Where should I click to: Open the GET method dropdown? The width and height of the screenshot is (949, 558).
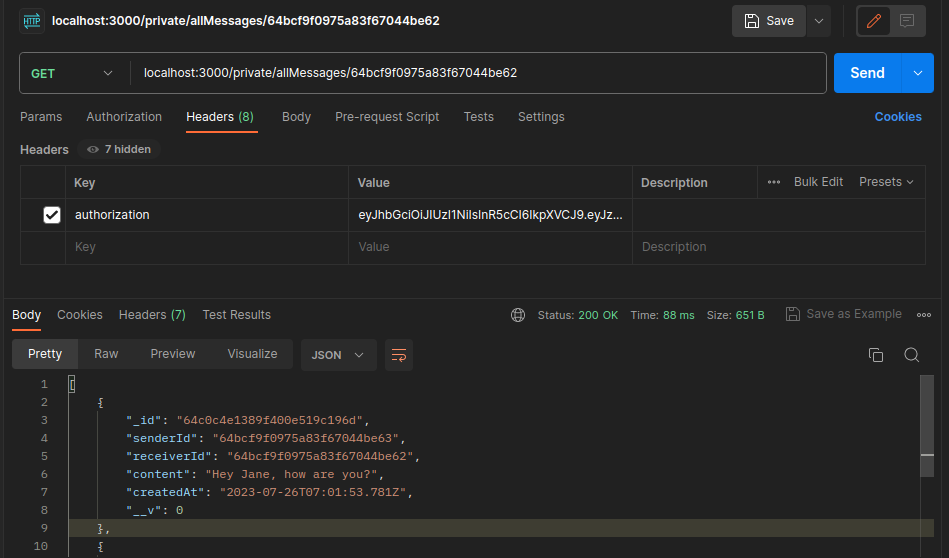pos(73,73)
